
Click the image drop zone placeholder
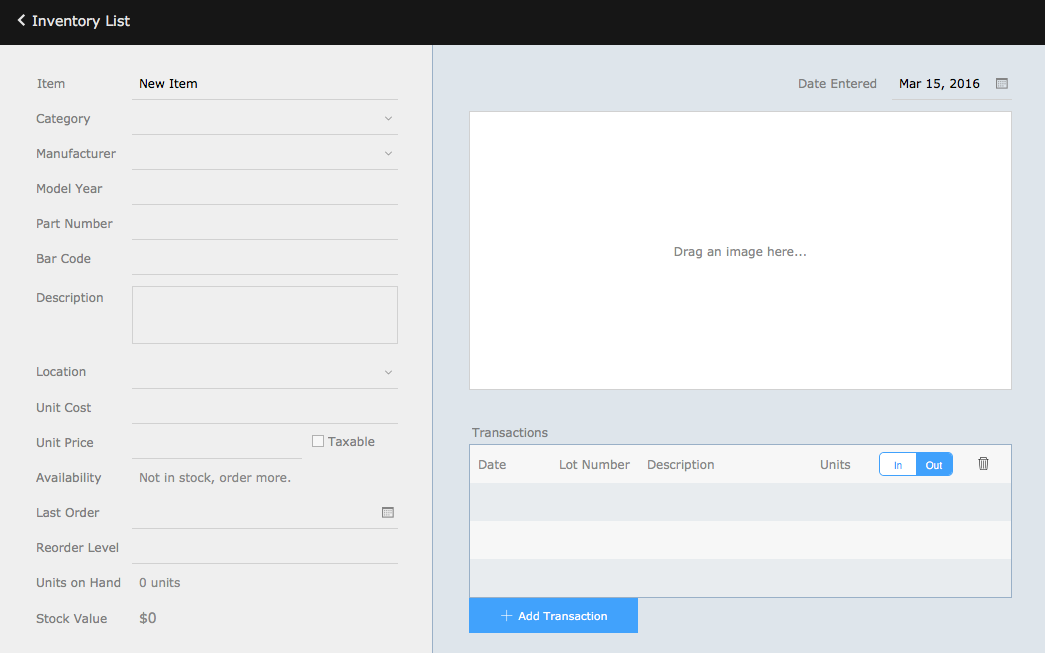click(740, 250)
